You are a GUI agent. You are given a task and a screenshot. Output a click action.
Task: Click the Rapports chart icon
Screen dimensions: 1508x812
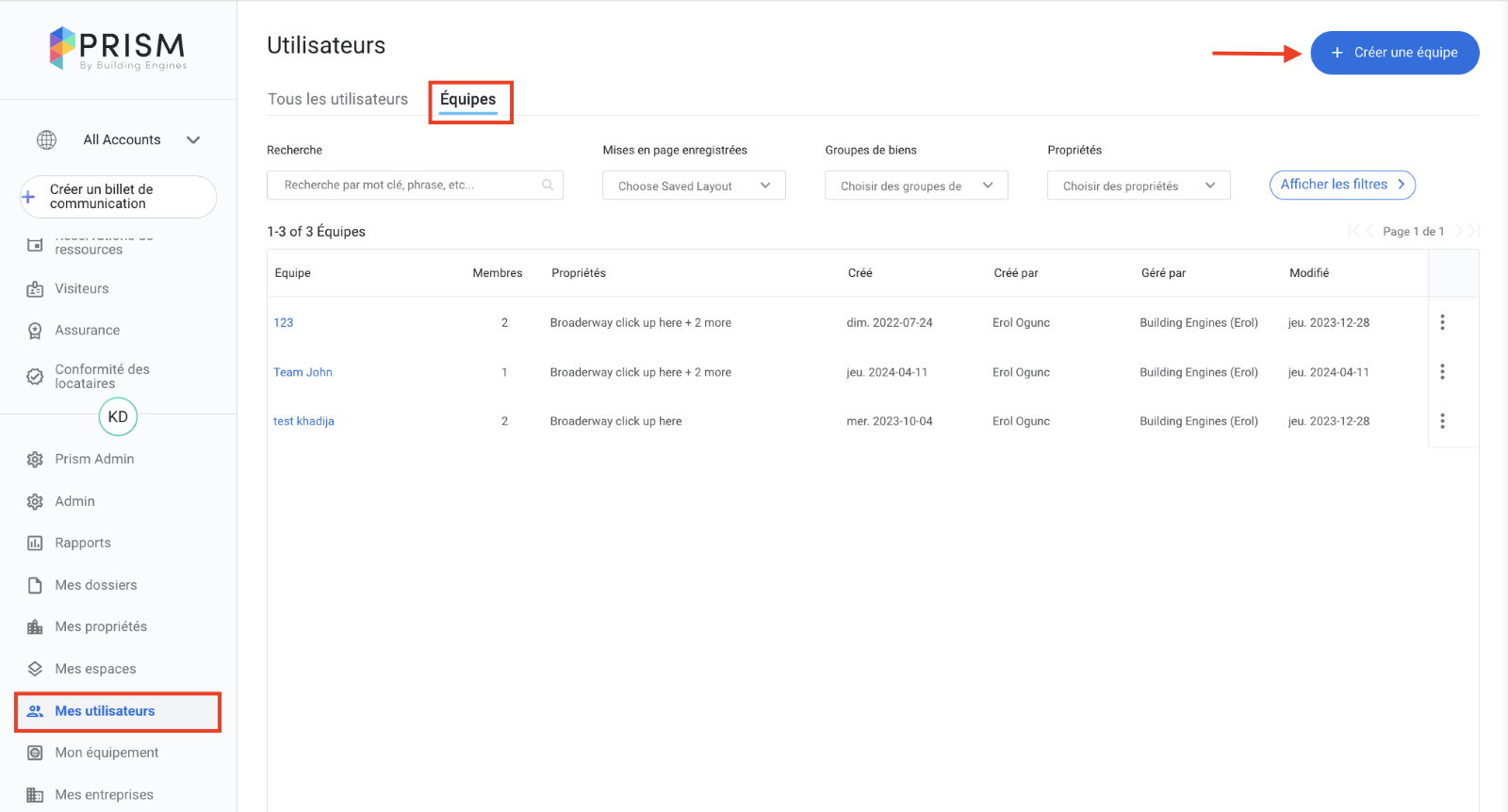click(x=35, y=544)
